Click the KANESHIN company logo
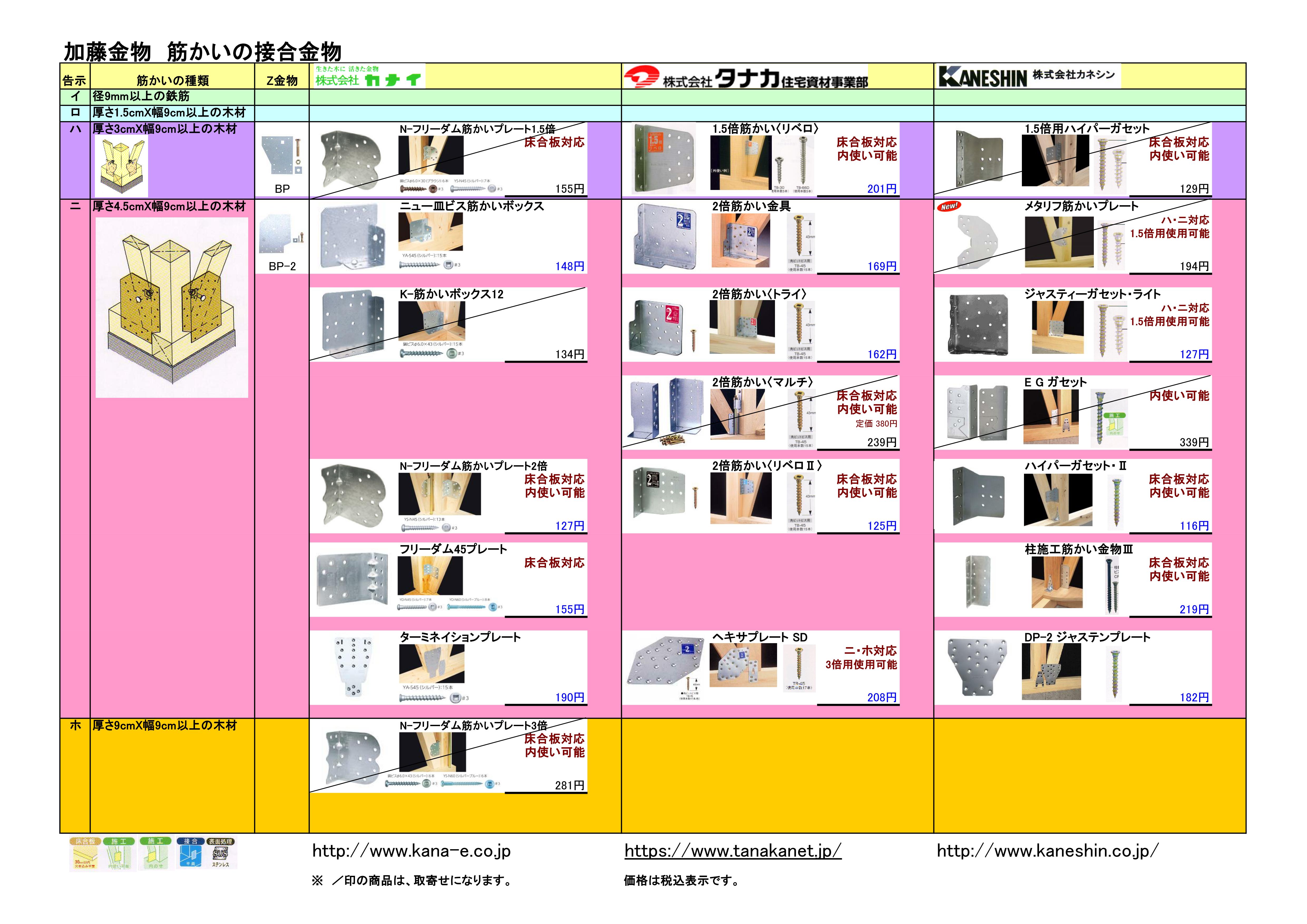Viewport: 1307px width, 924px height. [x=983, y=76]
